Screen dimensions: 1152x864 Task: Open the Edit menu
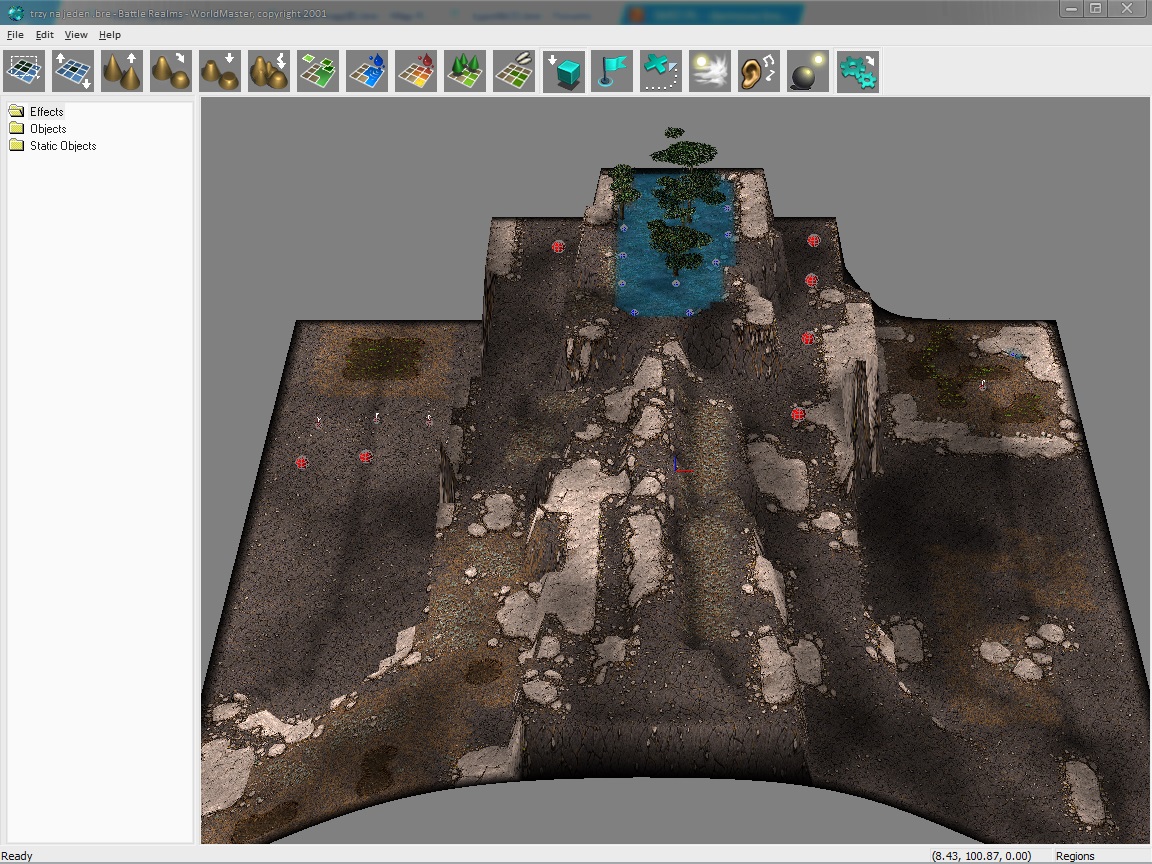(x=45, y=35)
